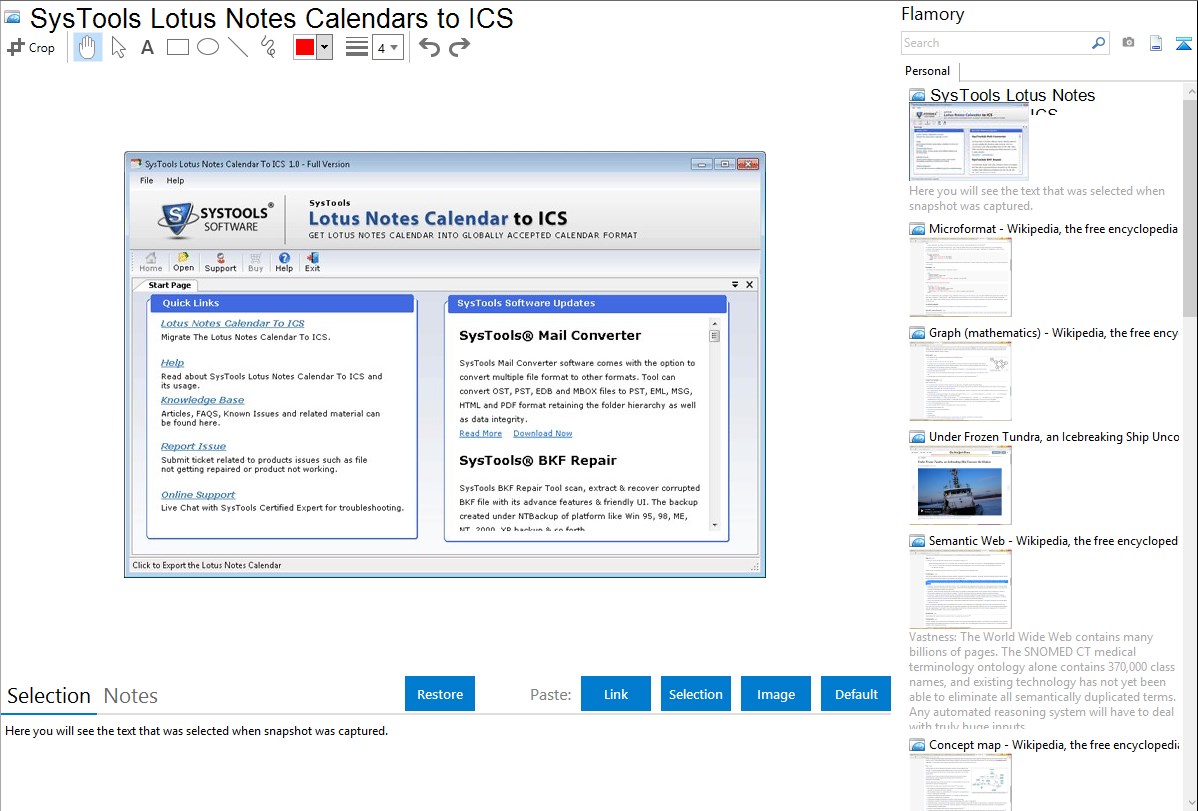Click the Quick Links panel header

283,303
